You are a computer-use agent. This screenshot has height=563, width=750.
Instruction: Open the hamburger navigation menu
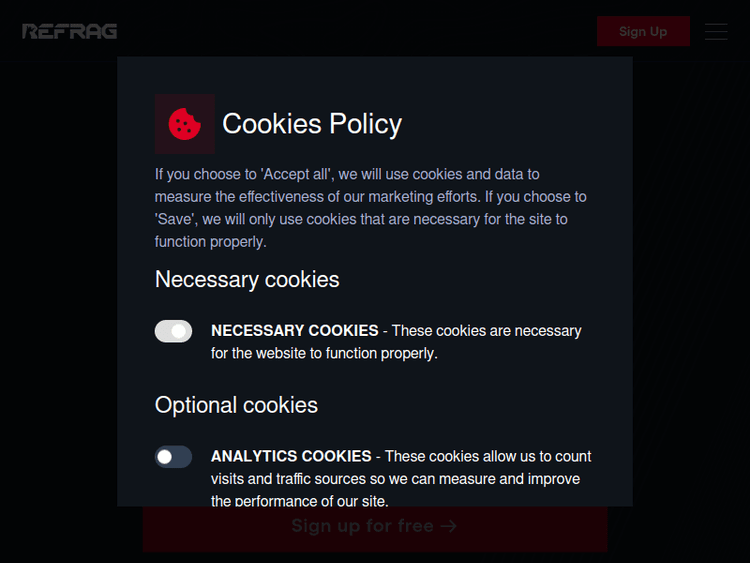click(716, 31)
